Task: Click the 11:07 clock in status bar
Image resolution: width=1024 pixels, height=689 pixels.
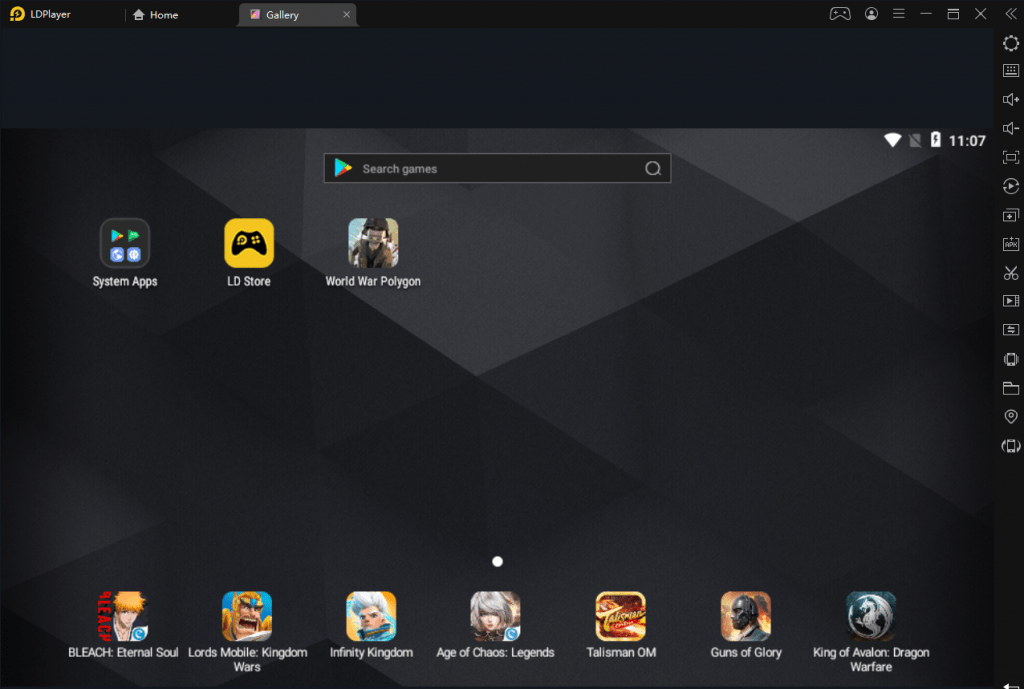Action: tap(967, 140)
